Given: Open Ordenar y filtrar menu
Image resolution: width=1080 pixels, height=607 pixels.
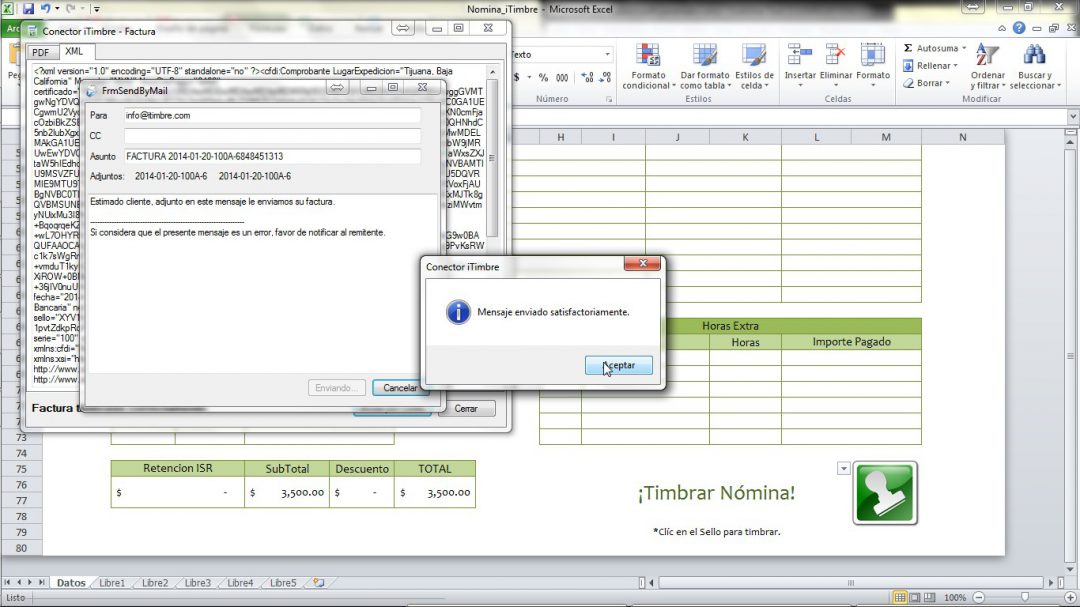Looking at the screenshot, I should click(x=988, y=67).
